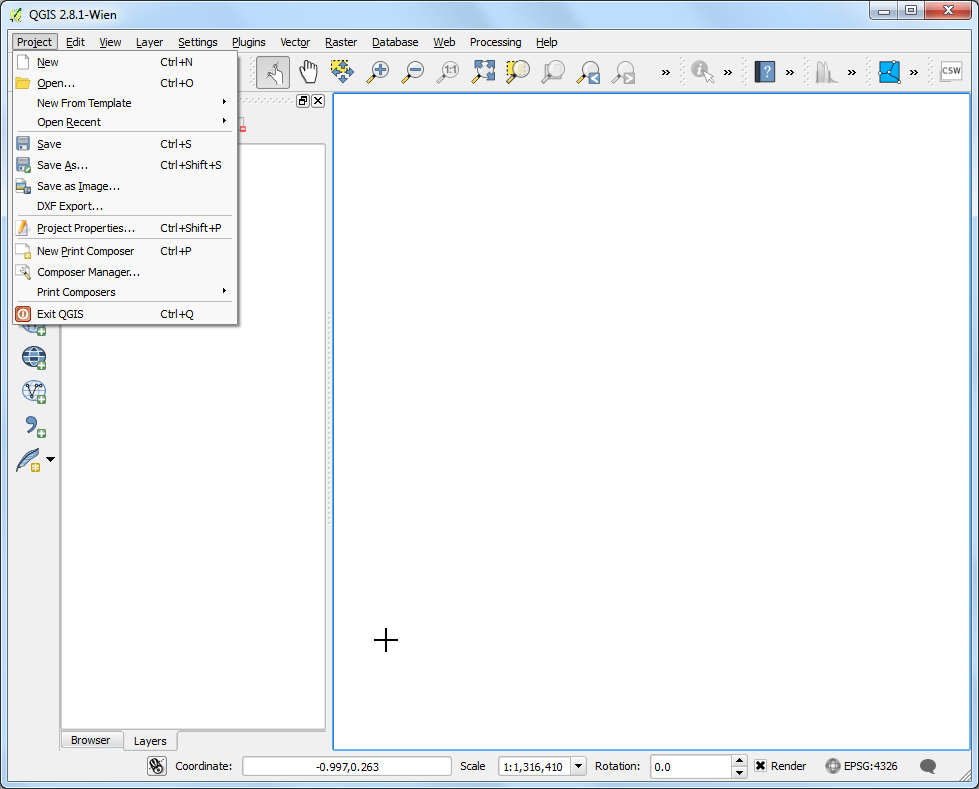979x789 pixels.
Task: Open the CSW catalog client icon
Action: tap(951, 71)
